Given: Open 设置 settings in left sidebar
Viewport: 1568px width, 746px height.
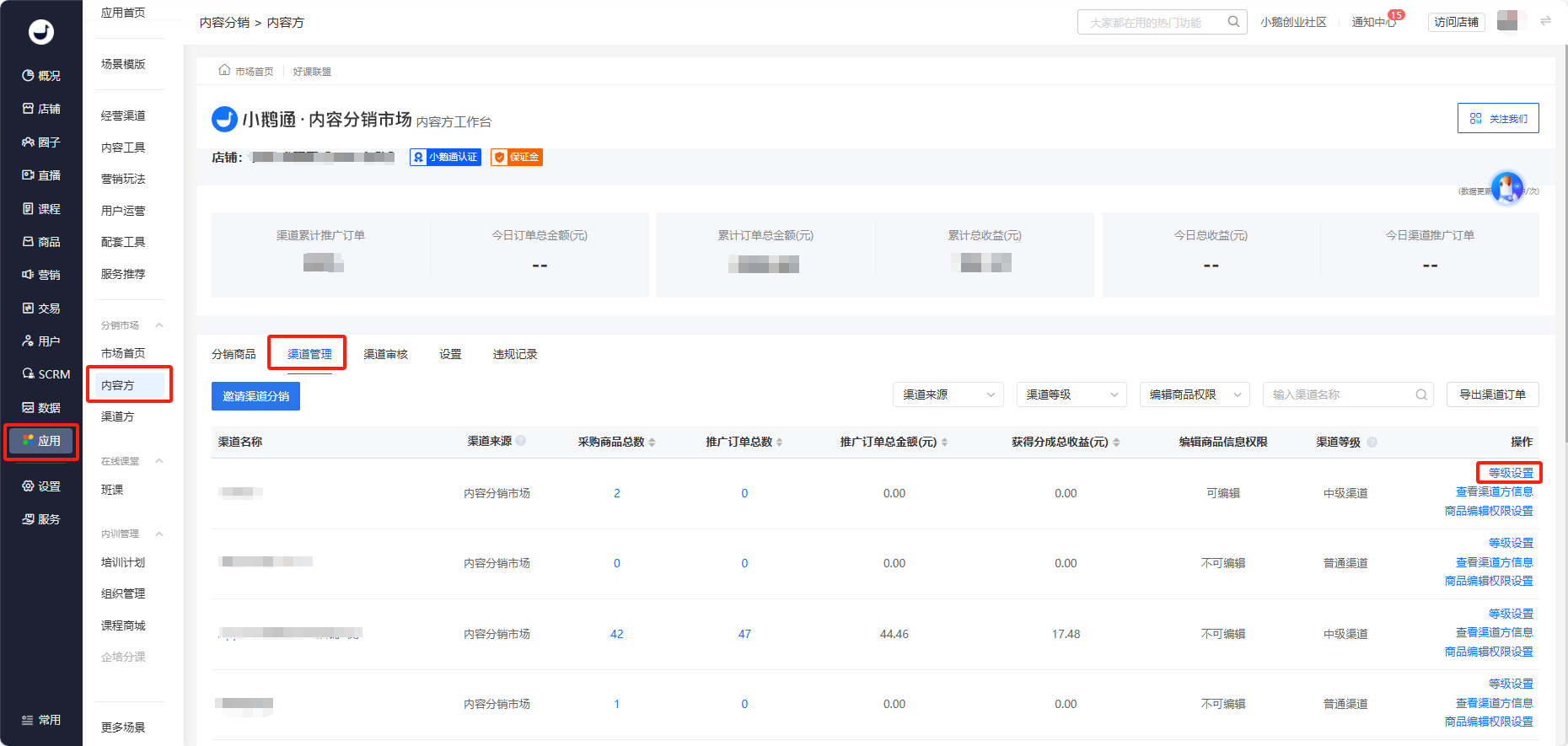Looking at the screenshot, I should pyautogui.click(x=41, y=486).
